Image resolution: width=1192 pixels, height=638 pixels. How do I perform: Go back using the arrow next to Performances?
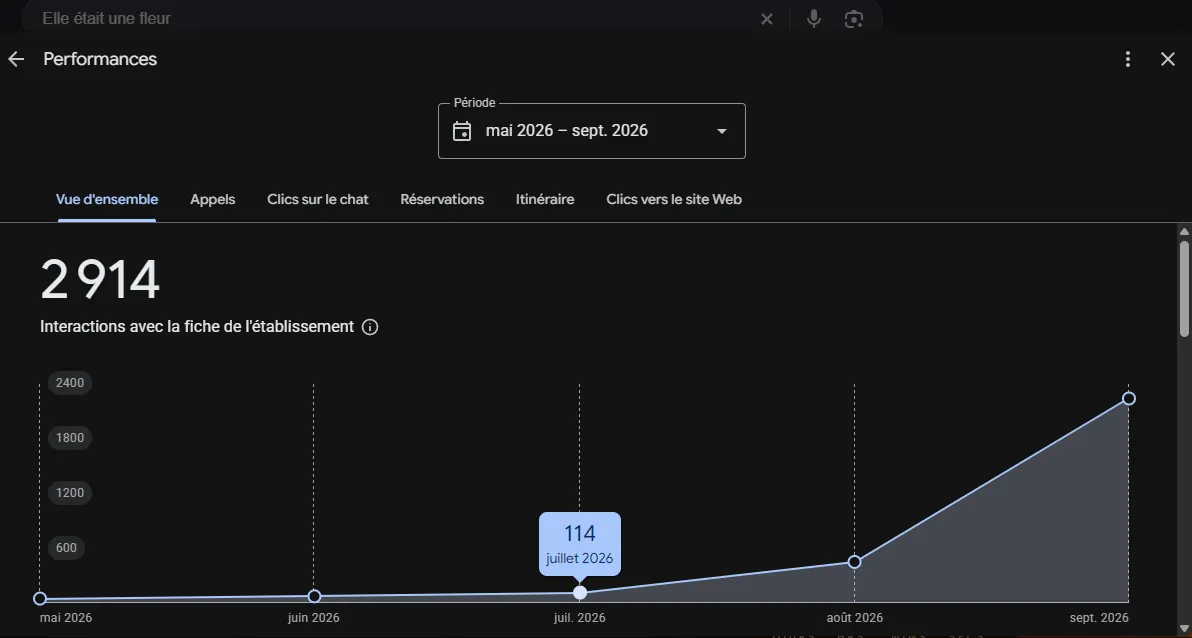point(16,59)
